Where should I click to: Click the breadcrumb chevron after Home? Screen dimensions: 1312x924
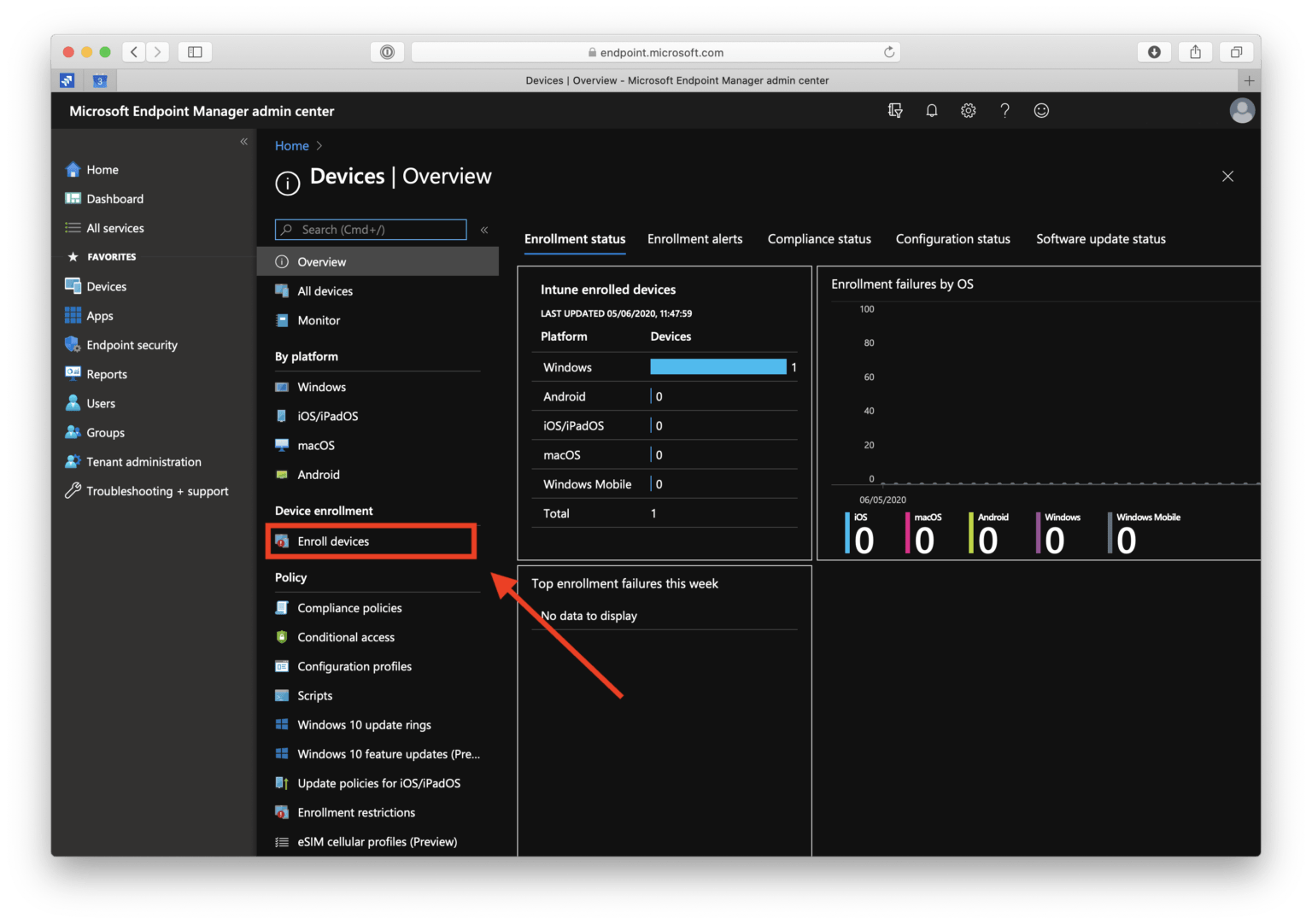point(319,146)
